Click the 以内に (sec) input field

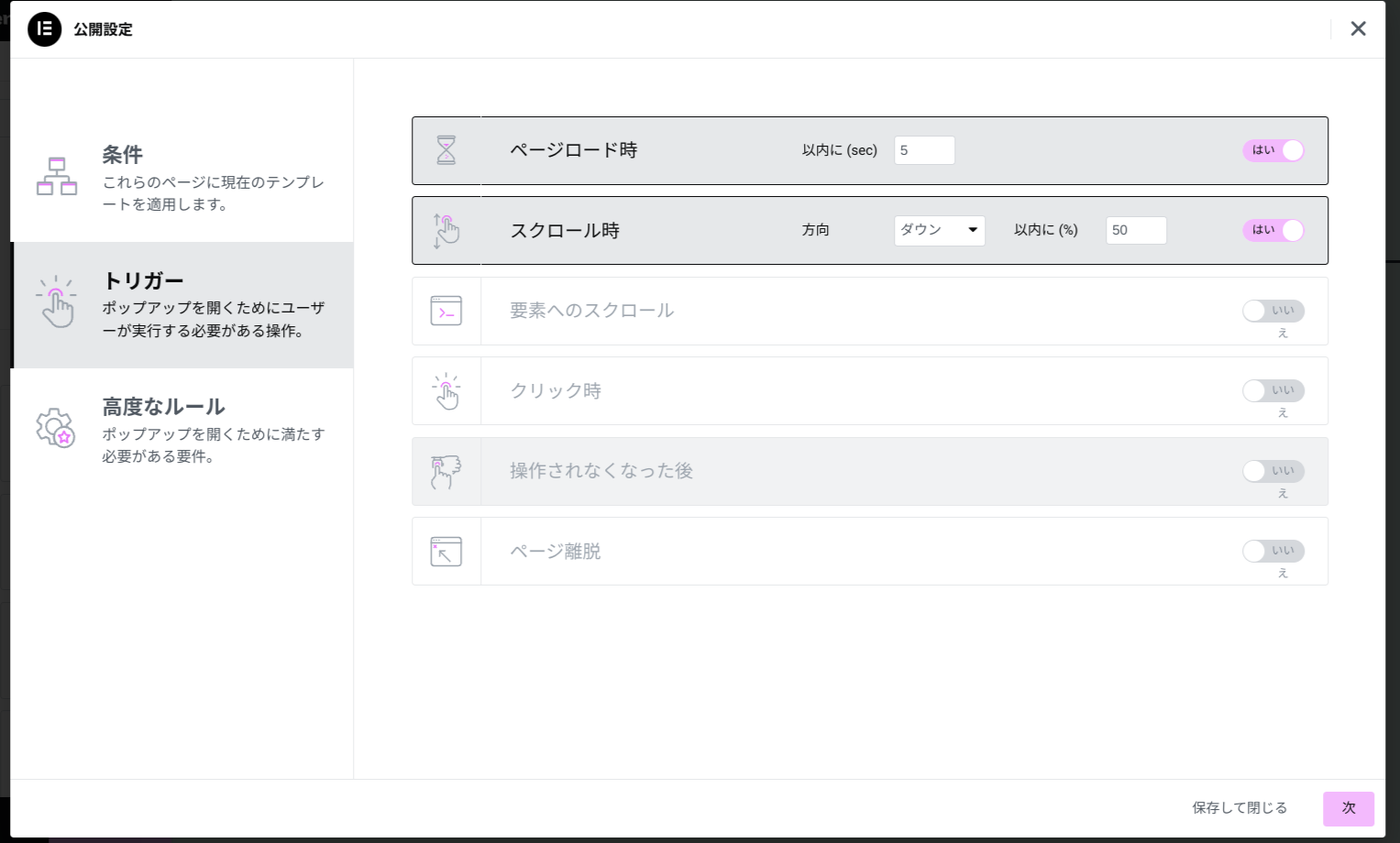tap(924, 150)
